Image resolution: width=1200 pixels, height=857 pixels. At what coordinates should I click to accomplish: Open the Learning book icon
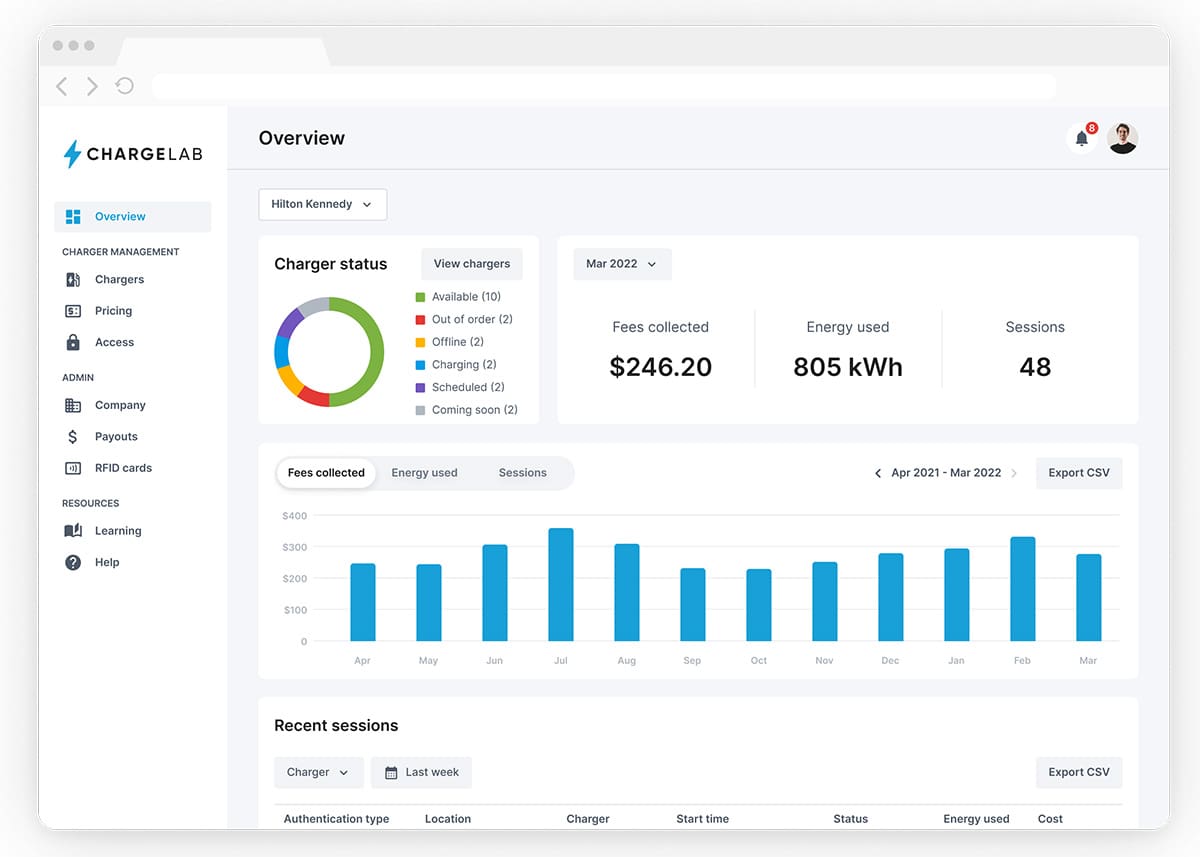pos(73,531)
